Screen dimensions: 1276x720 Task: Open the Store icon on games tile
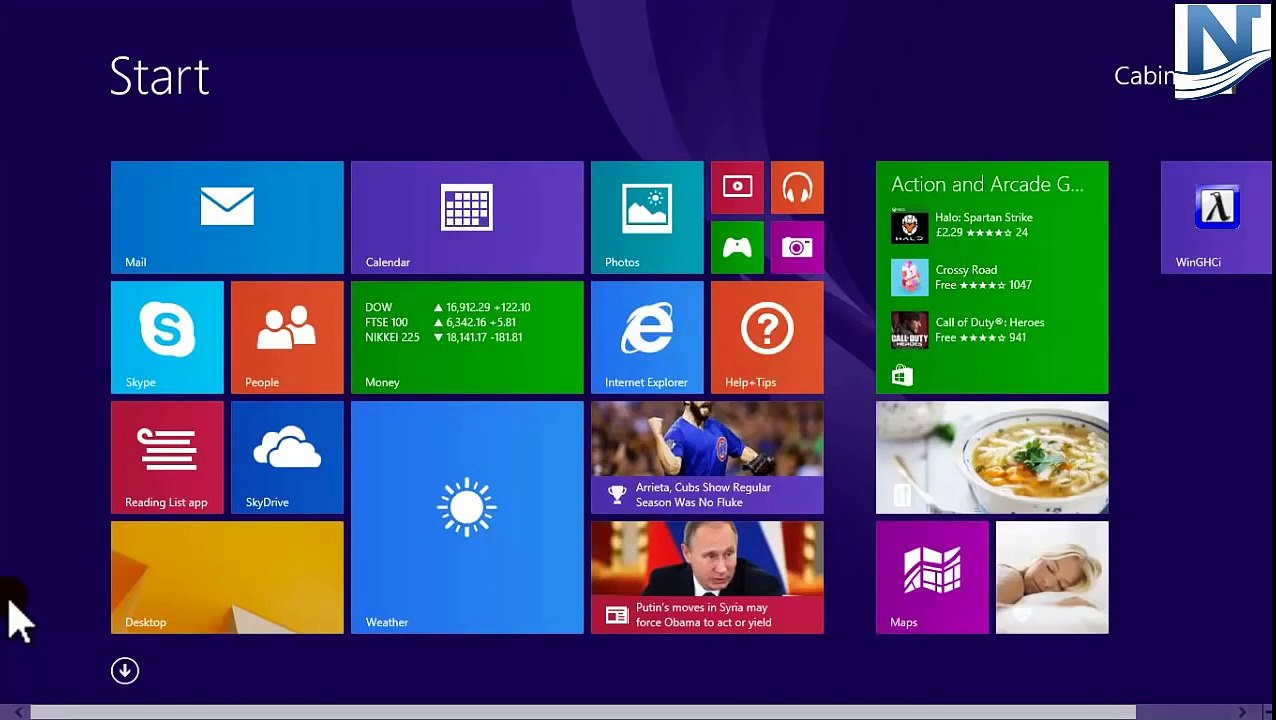point(902,376)
